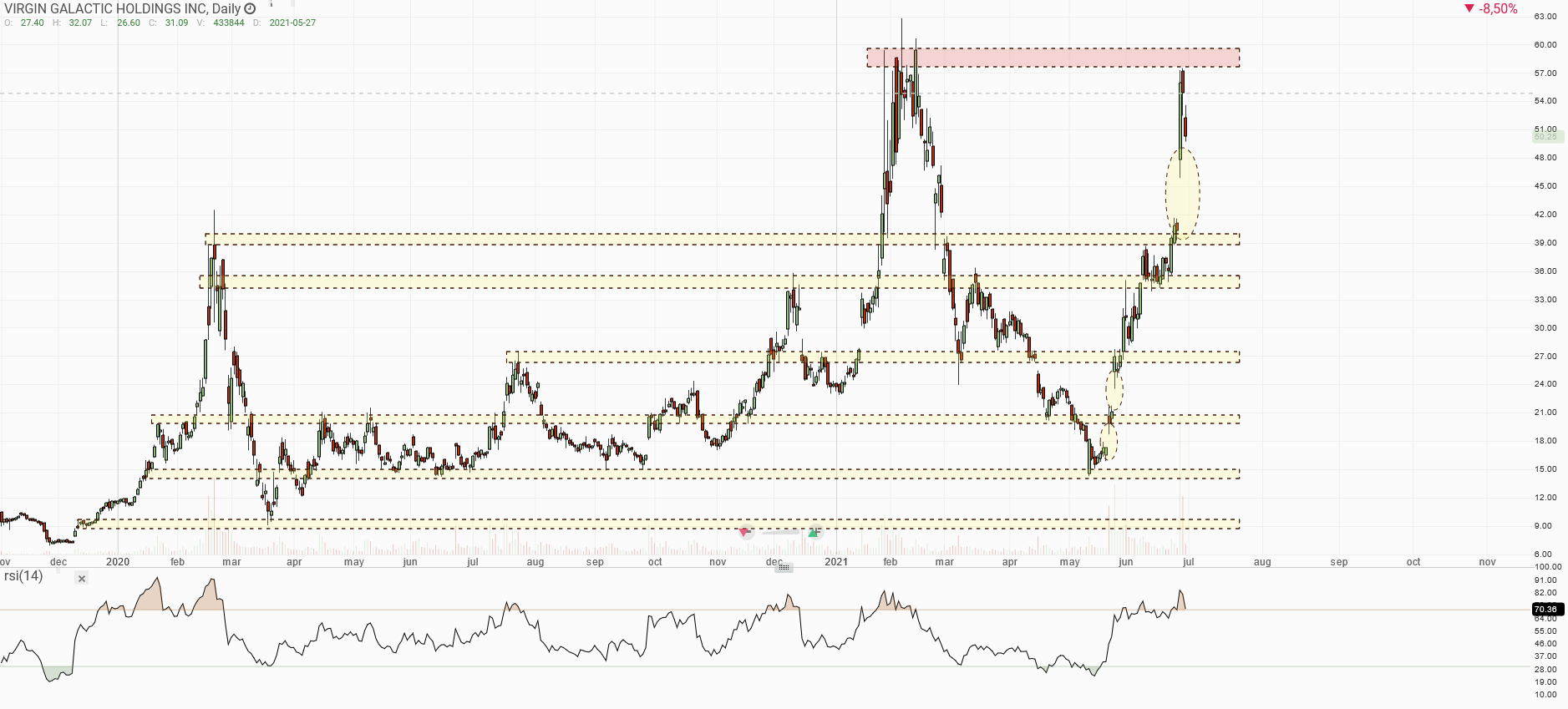Click the red resistance zone rectangle near 58
The height and width of the screenshot is (709, 1568).
coord(1053,58)
